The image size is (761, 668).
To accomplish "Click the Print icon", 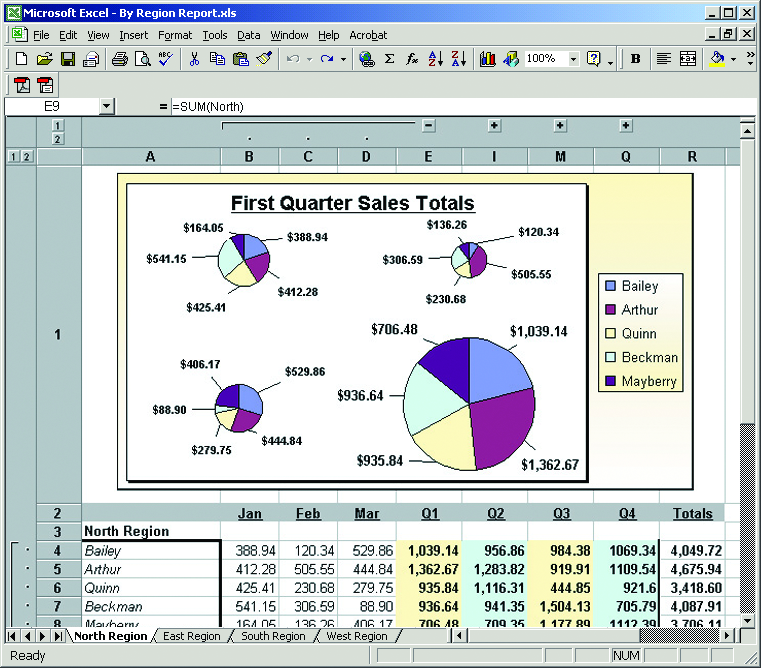I will tap(120, 59).
